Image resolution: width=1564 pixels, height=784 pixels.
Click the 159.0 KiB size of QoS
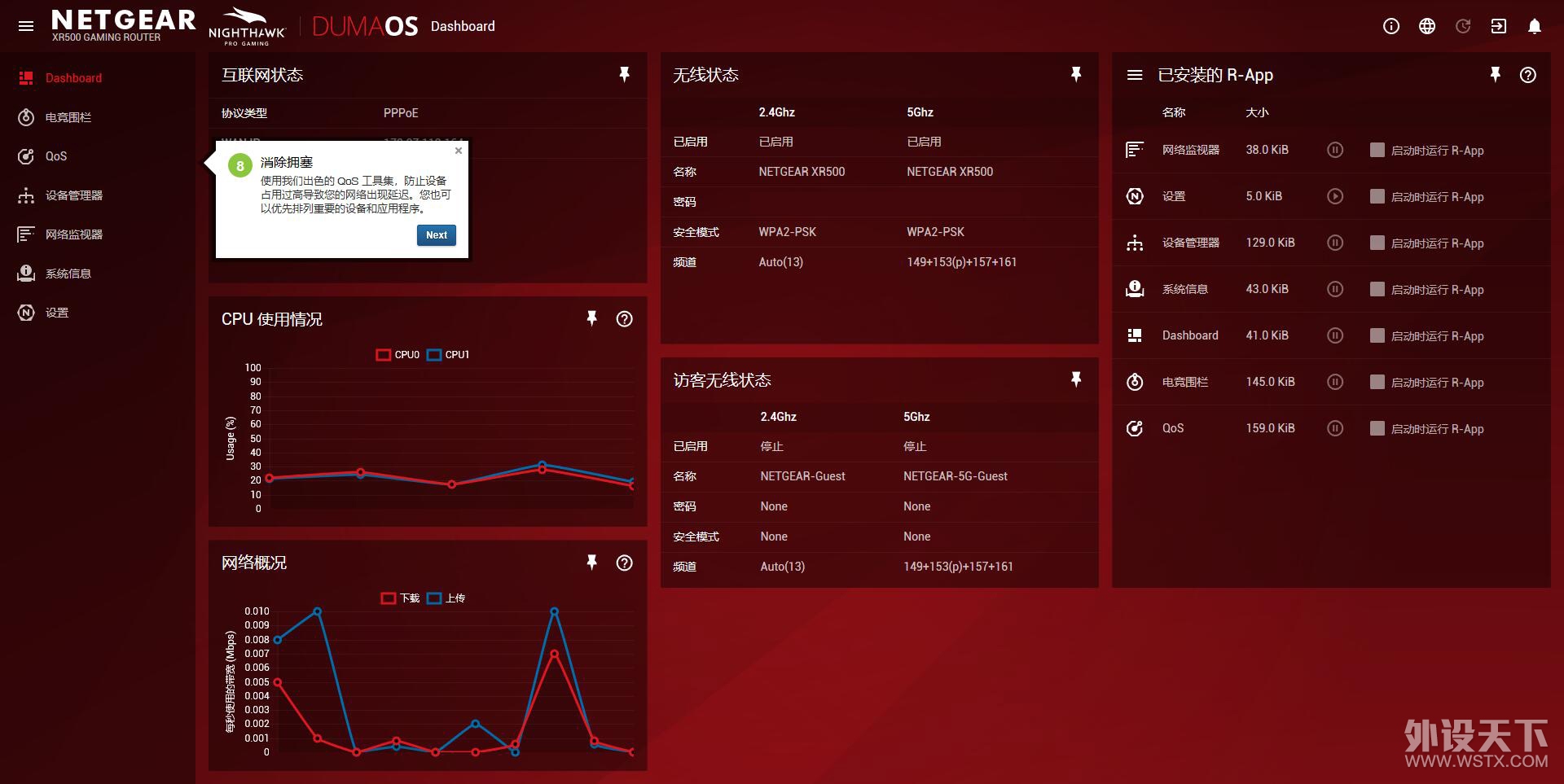point(1270,428)
